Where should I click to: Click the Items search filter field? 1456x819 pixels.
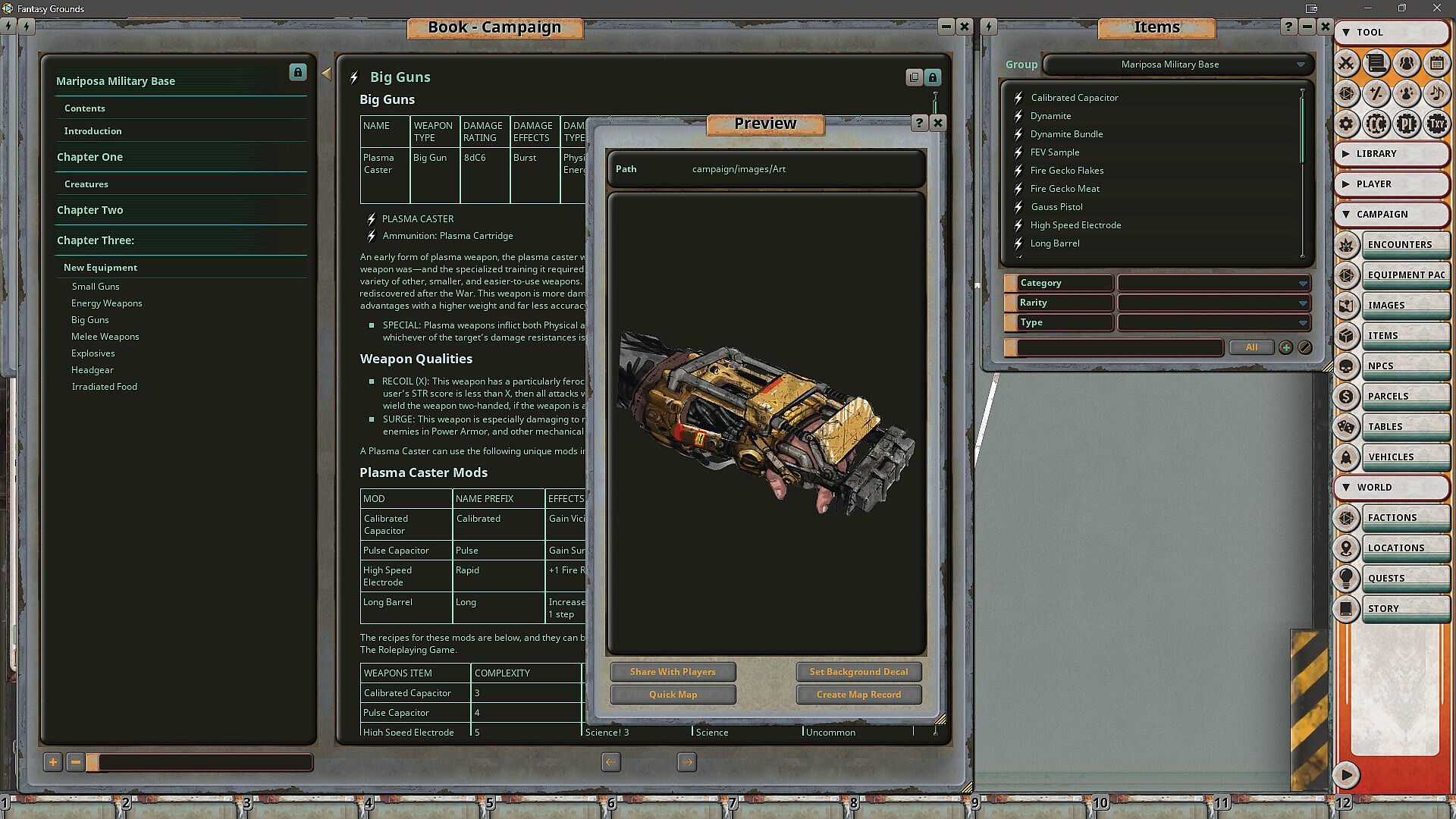1119,347
